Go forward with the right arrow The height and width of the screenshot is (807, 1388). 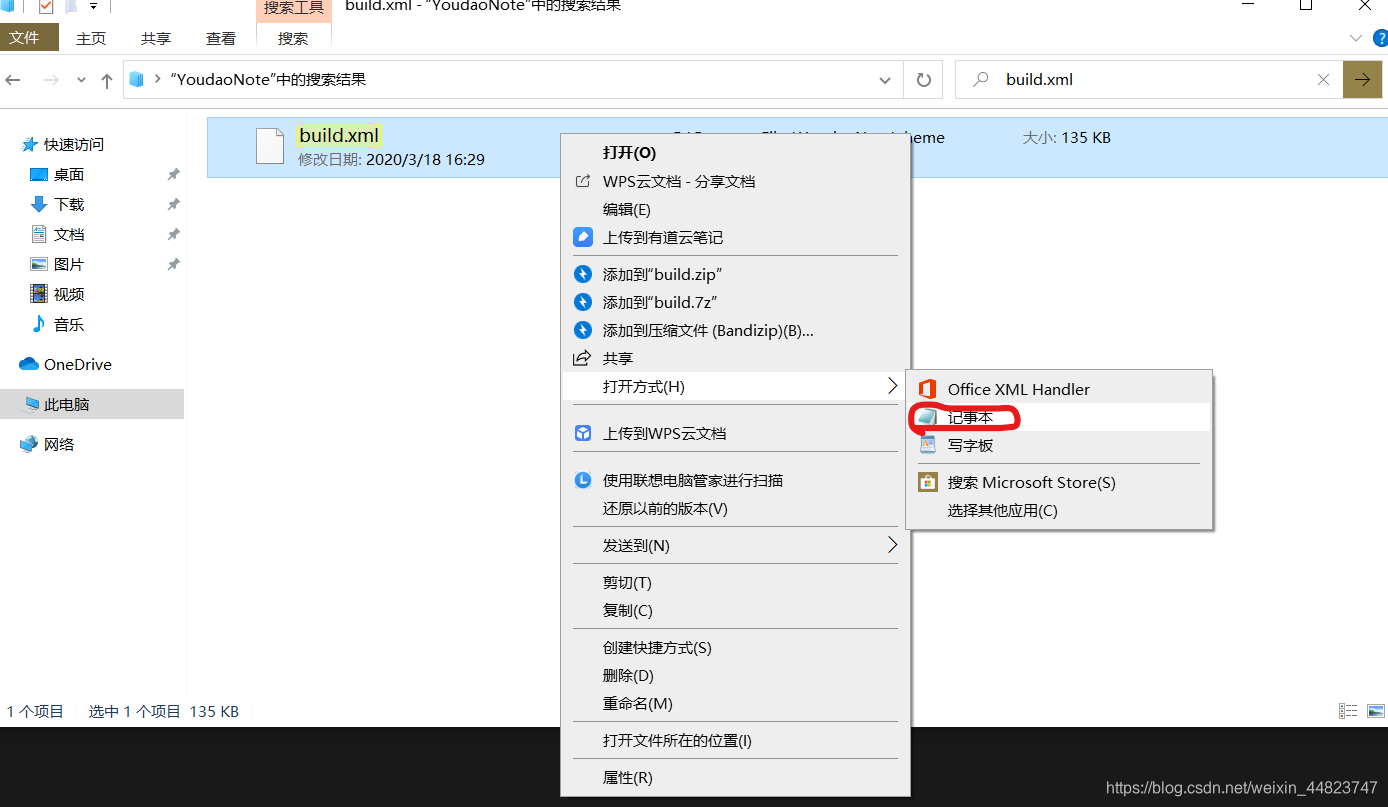[x=50, y=80]
